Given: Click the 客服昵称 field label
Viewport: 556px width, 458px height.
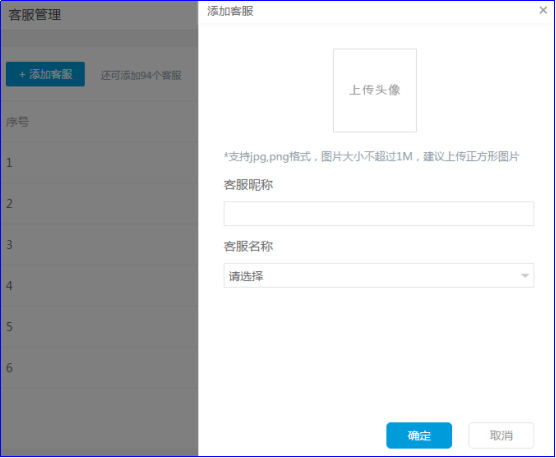Looking at the screenshot, I should pyautogui.click(x=248, y=185).
